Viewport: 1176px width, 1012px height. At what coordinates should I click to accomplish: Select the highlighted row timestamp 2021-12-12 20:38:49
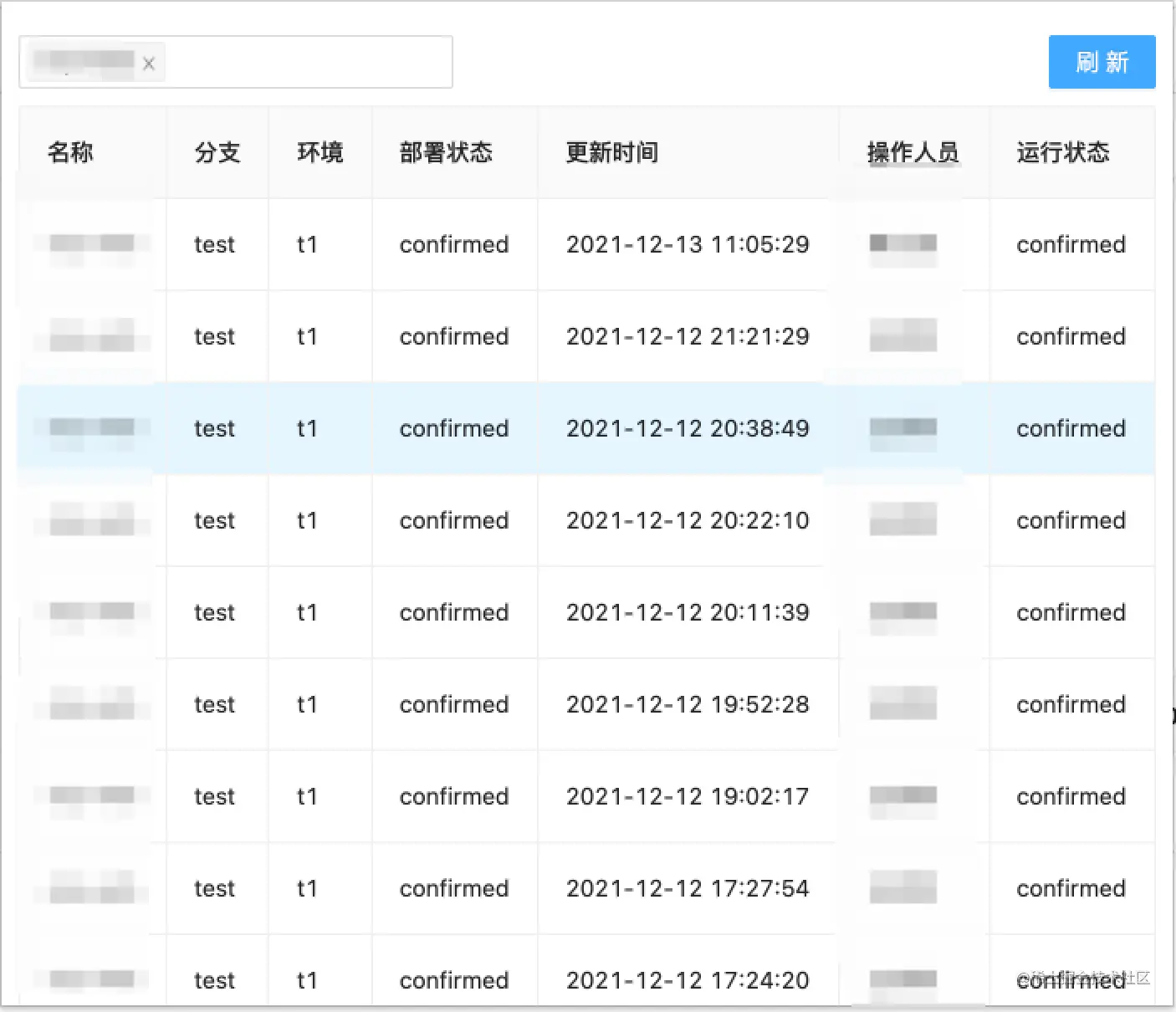[x=688, y=428]
